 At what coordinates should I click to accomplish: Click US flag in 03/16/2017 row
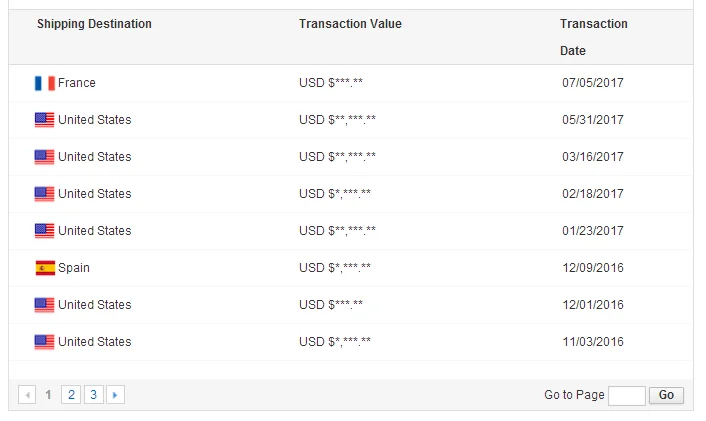44,157
